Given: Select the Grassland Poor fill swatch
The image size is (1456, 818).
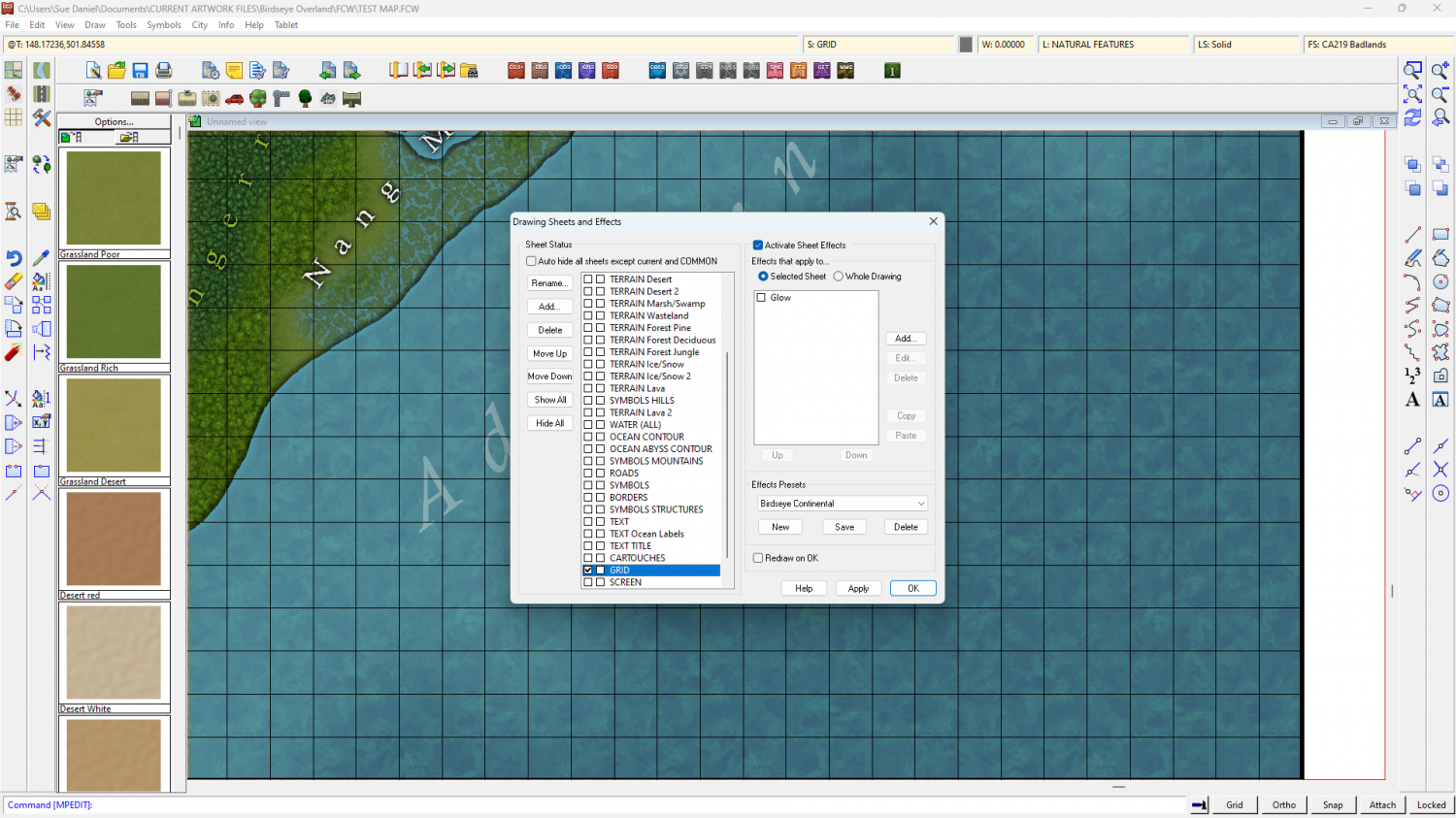Looking at the screenshot, I should click(x=114, y=199).
